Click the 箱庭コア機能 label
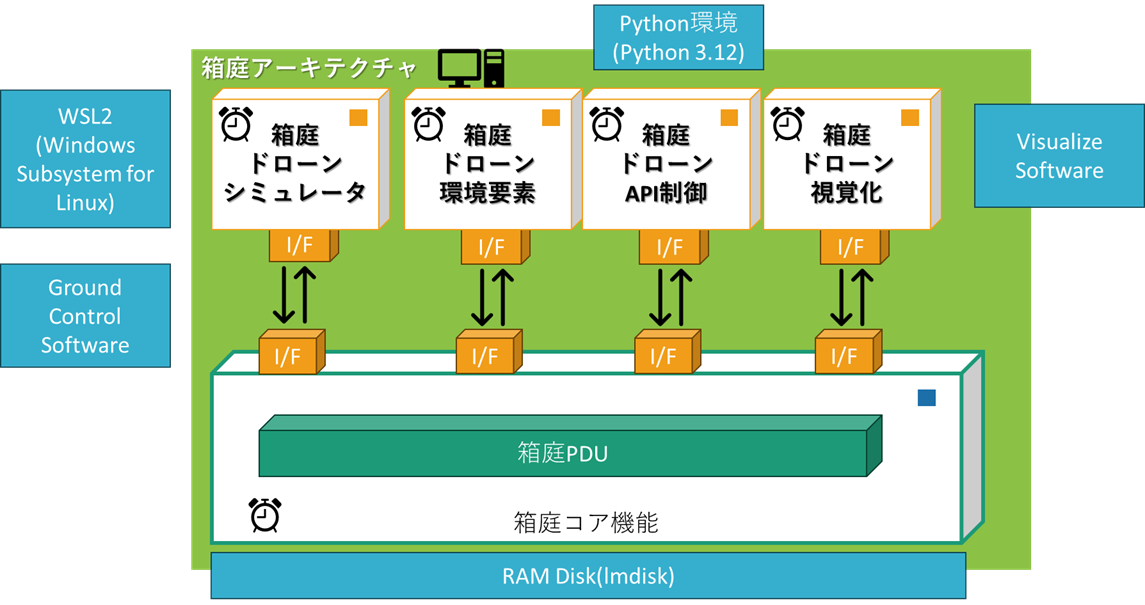 (x=586, y=523)
